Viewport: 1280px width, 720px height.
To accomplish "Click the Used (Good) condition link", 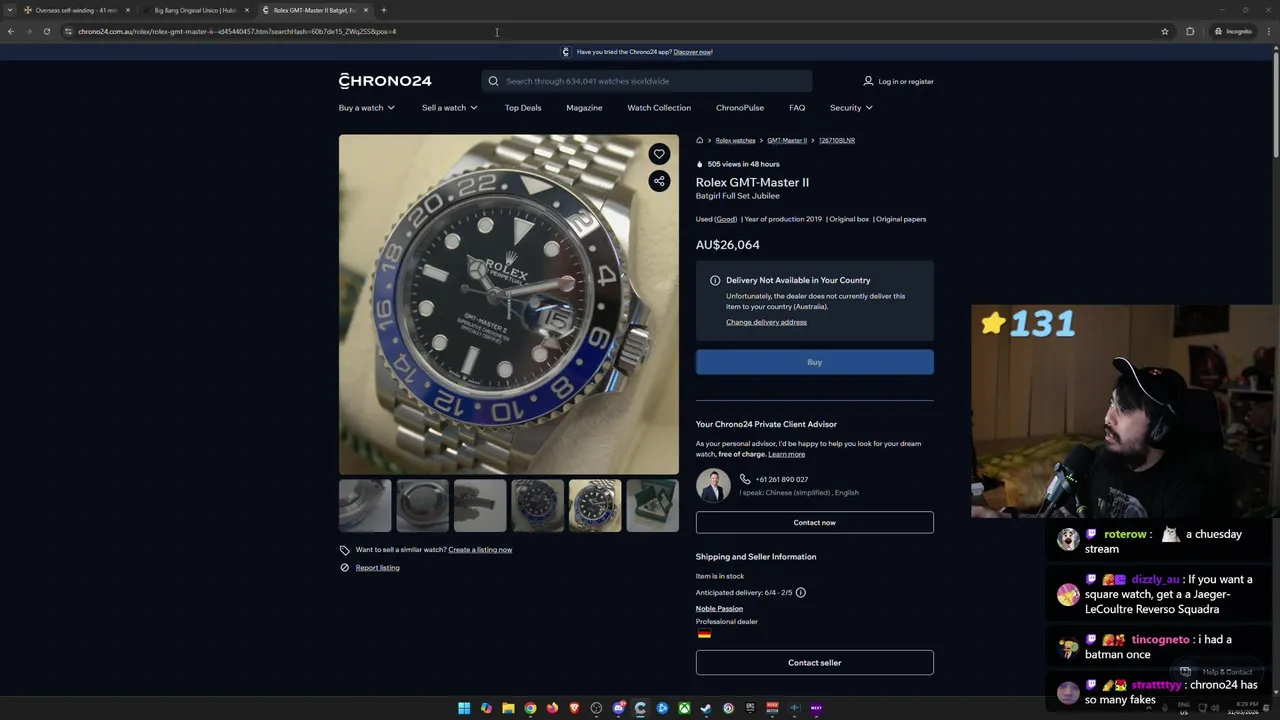I will coord(726,219).
